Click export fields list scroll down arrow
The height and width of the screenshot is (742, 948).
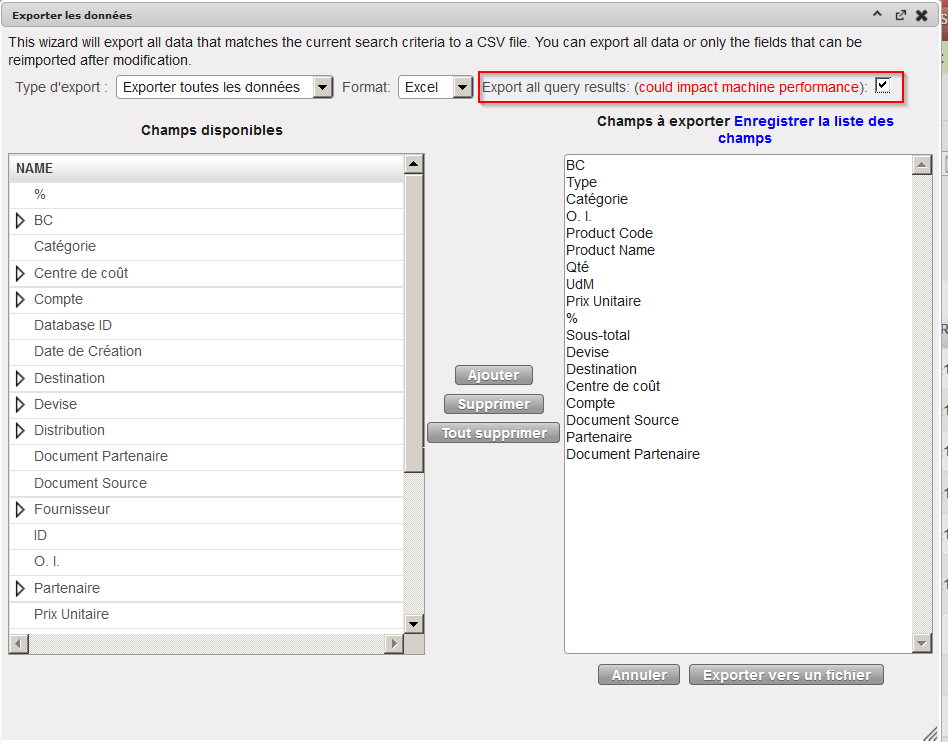921,643
